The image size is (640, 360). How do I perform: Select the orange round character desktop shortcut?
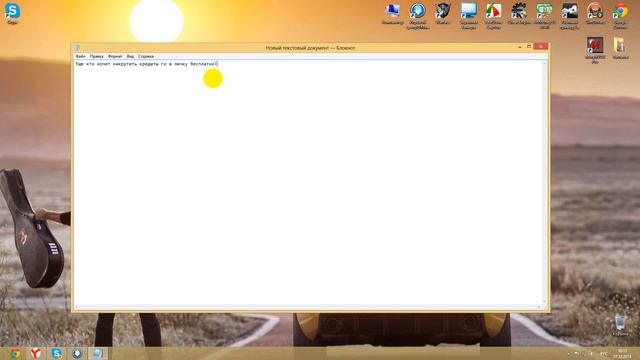point(595,13)
